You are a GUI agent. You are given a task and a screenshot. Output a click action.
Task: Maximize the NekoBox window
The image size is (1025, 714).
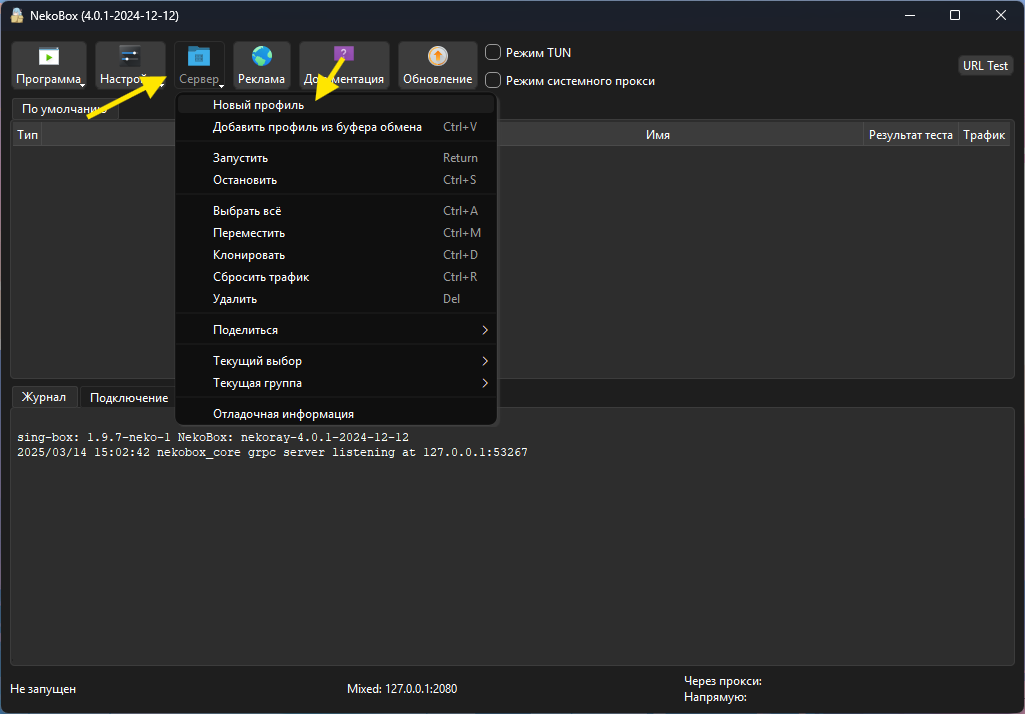pyautogui.click(x=955, y=15)
